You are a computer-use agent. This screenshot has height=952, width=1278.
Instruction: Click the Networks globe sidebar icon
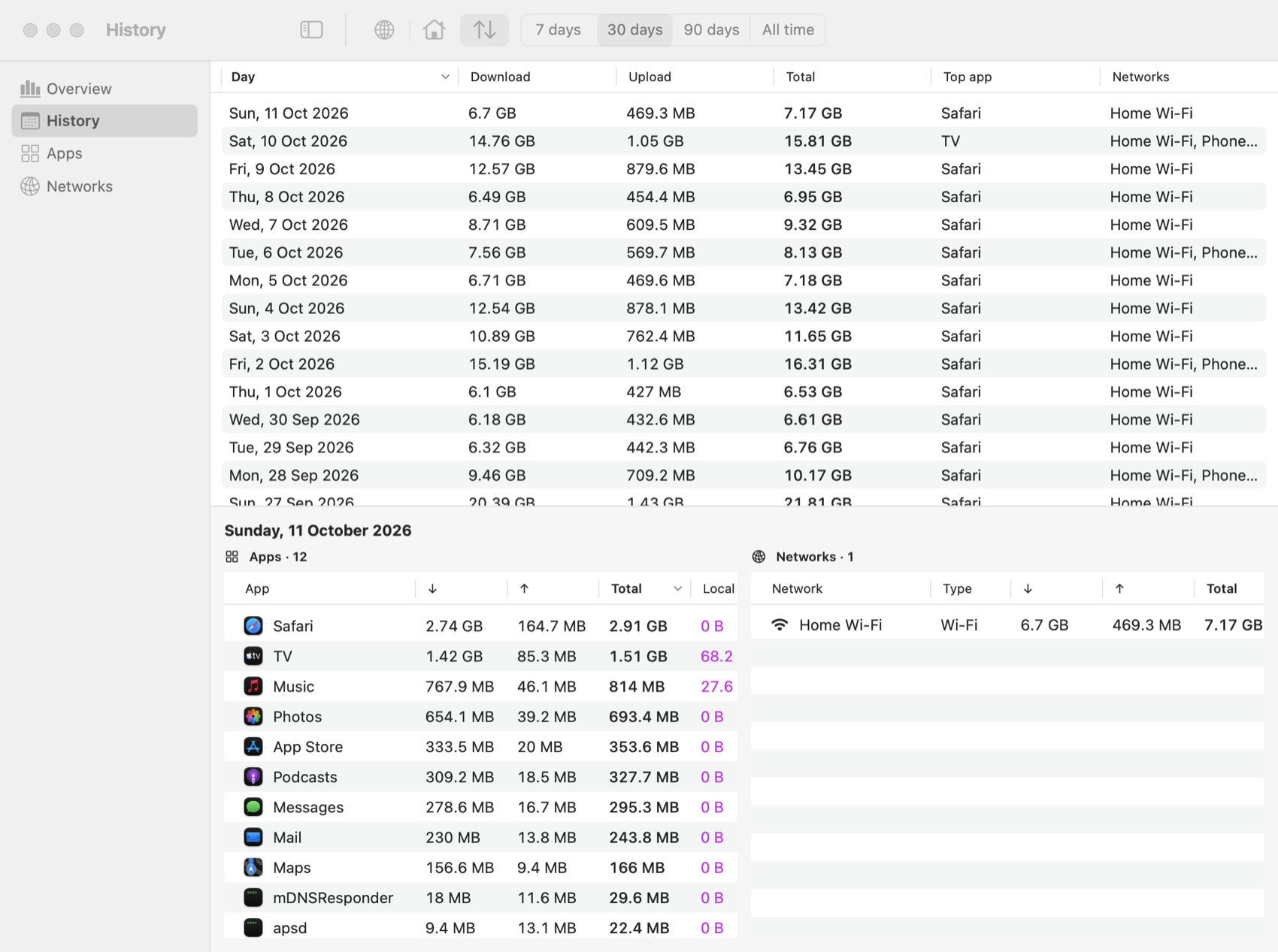pyautogui.click(x=30, y=186)
